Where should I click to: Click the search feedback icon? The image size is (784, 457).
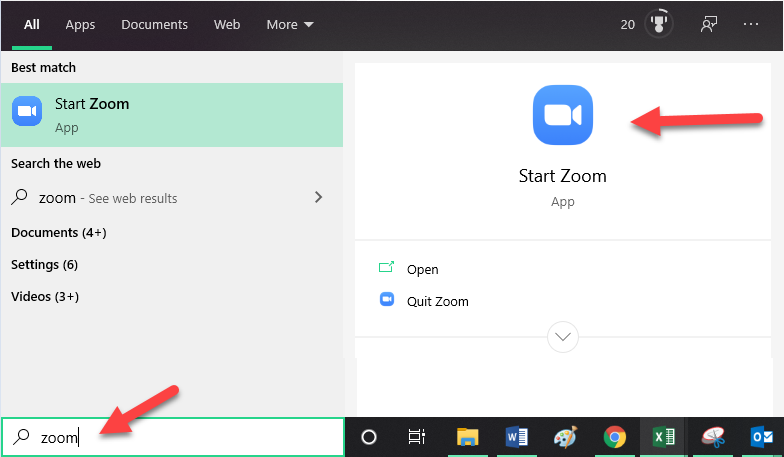click(709, 24)
